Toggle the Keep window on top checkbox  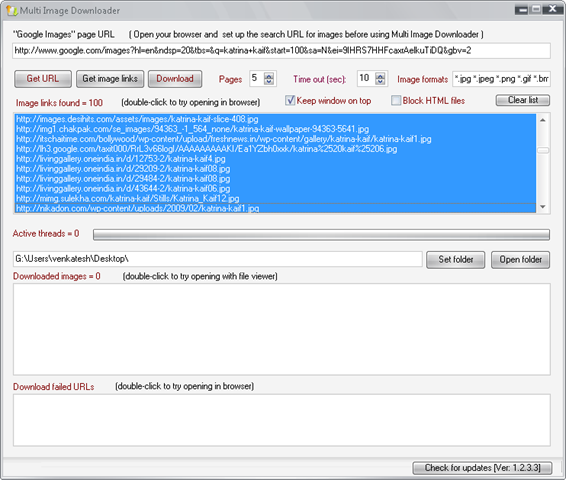290,100
